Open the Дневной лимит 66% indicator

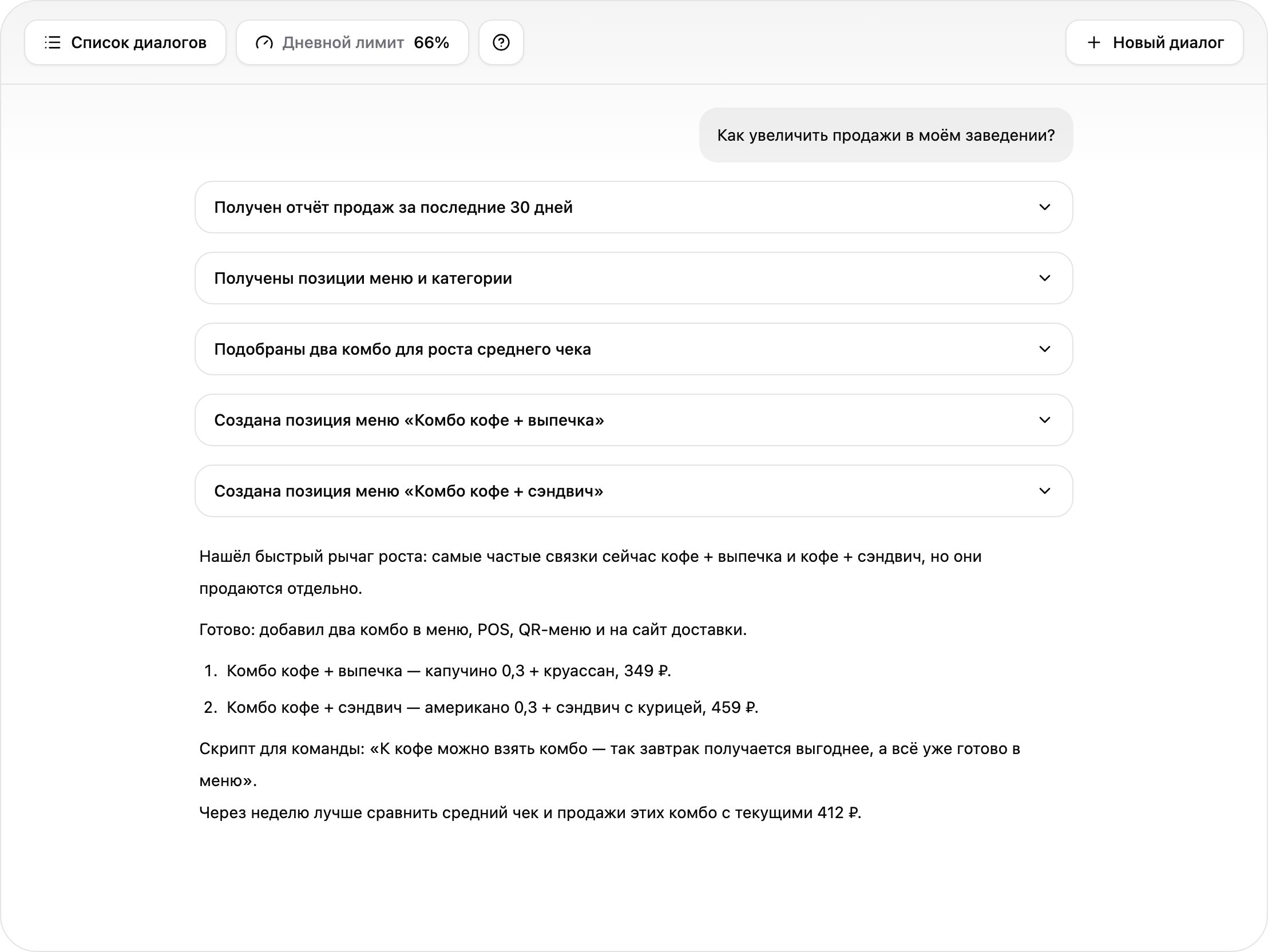tap(352, 42)
